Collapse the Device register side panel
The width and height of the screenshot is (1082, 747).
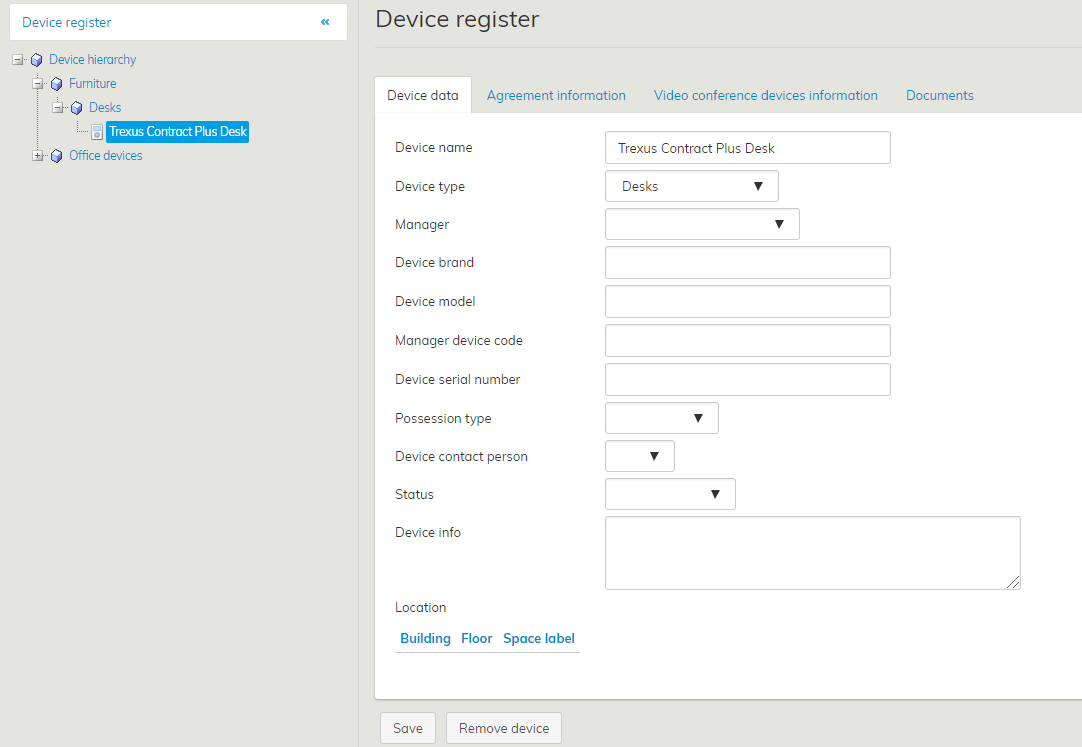coord(325,22)
